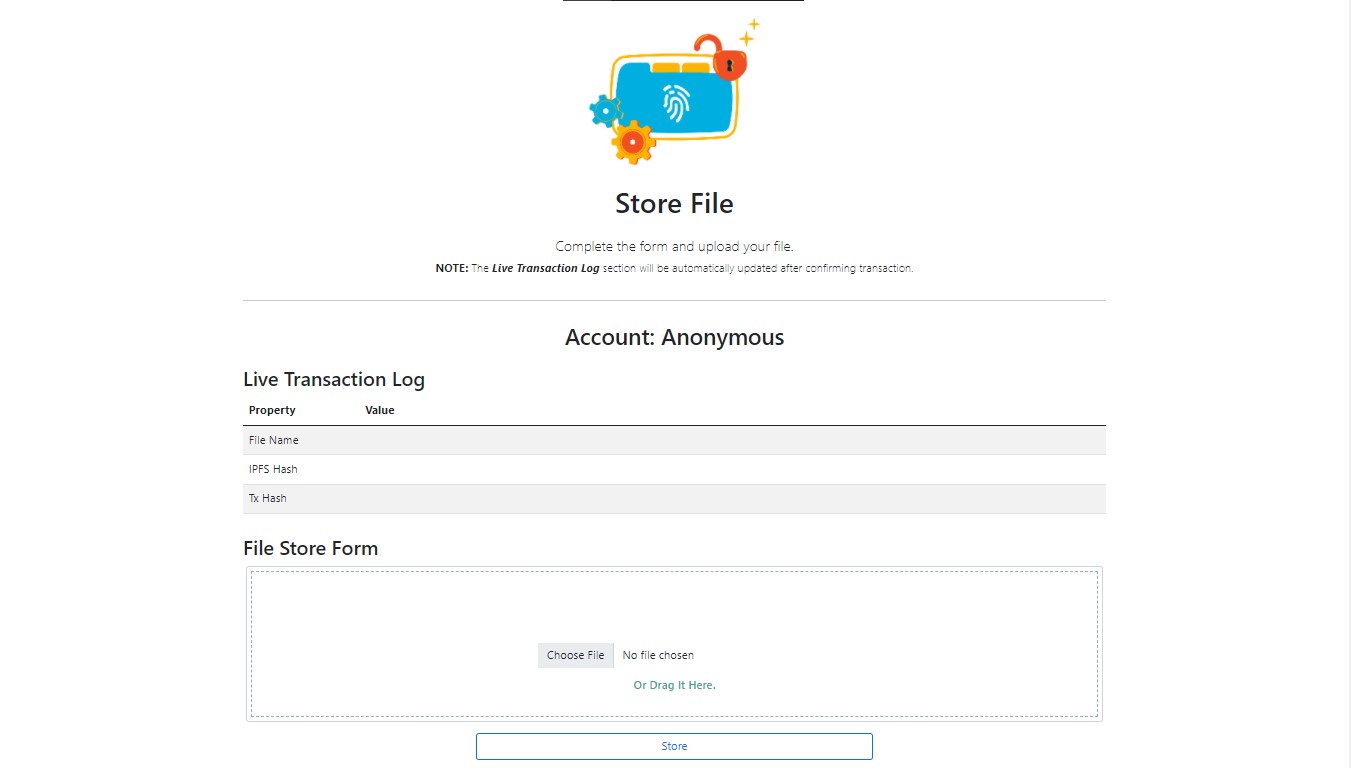
Task: Click the 'No file chosen' label
Action: click(x=658, y=655)
